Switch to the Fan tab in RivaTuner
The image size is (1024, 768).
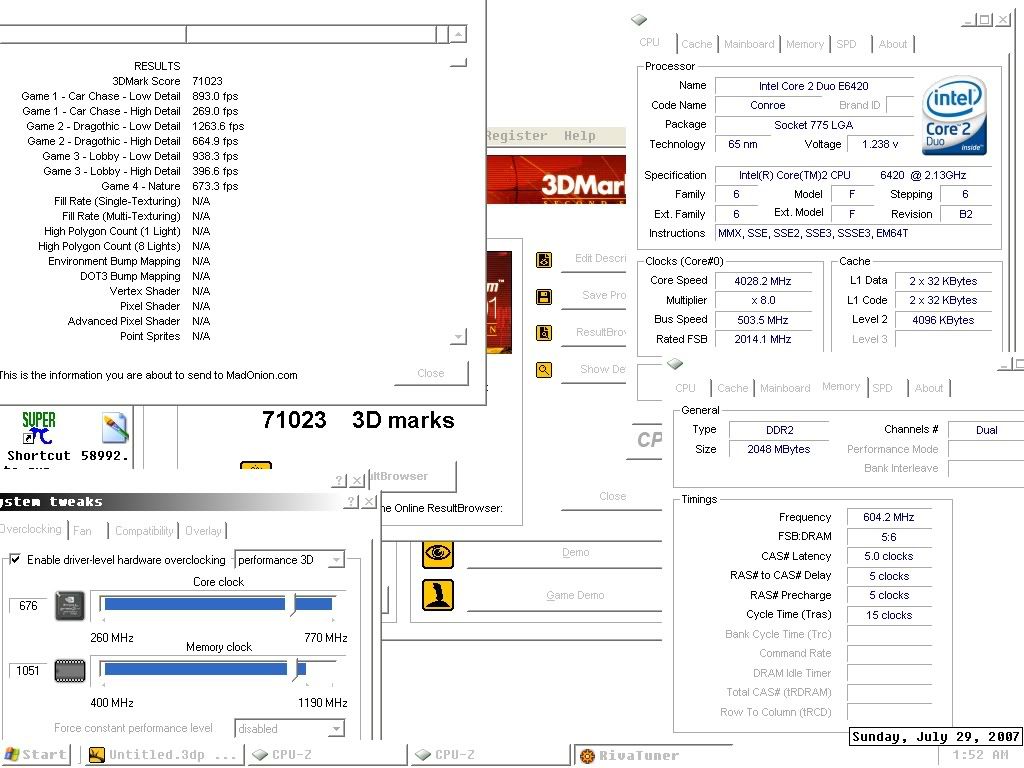(x=82, y=530)
